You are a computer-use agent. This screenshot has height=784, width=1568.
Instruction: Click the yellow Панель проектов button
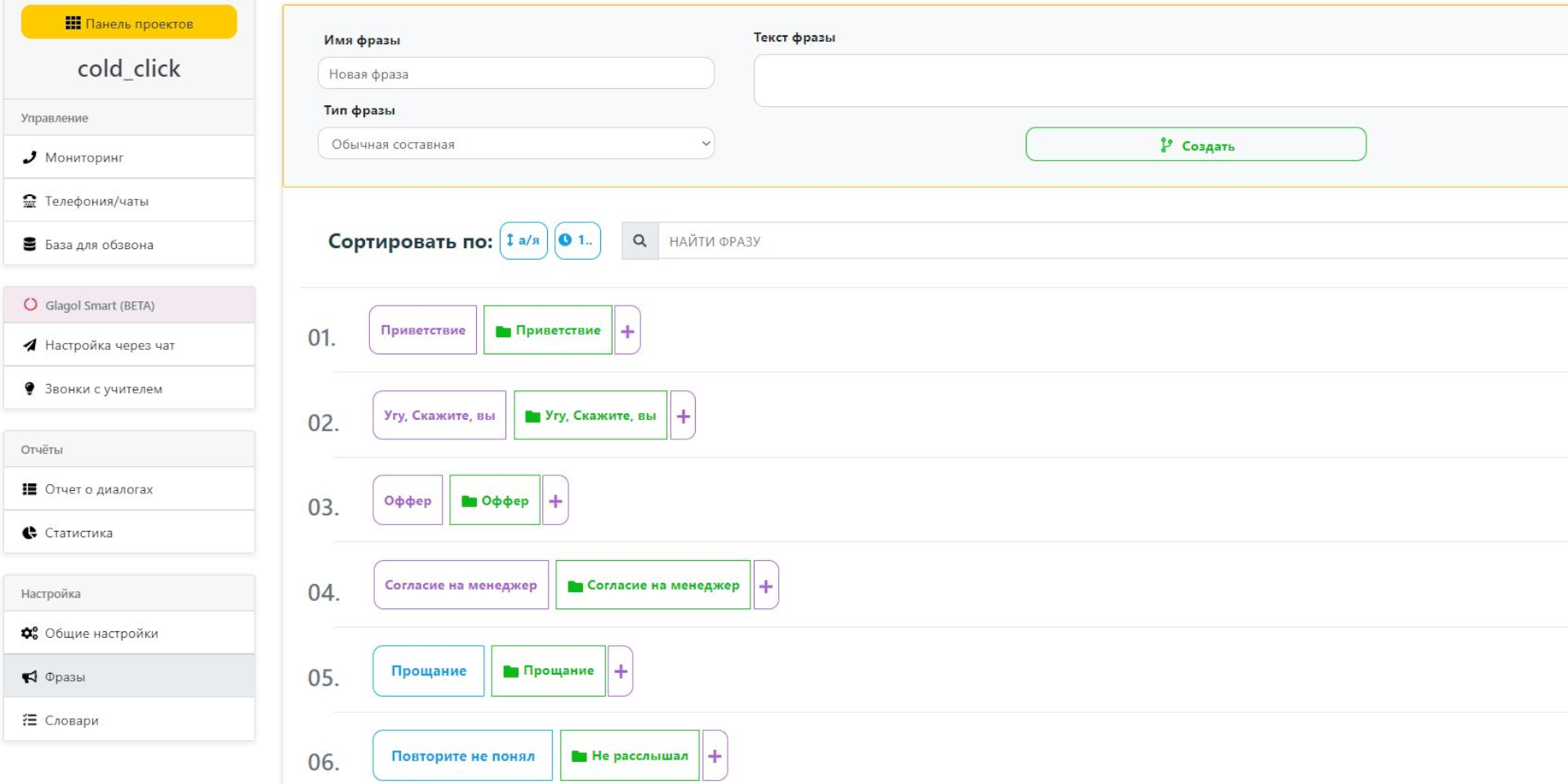129,23
